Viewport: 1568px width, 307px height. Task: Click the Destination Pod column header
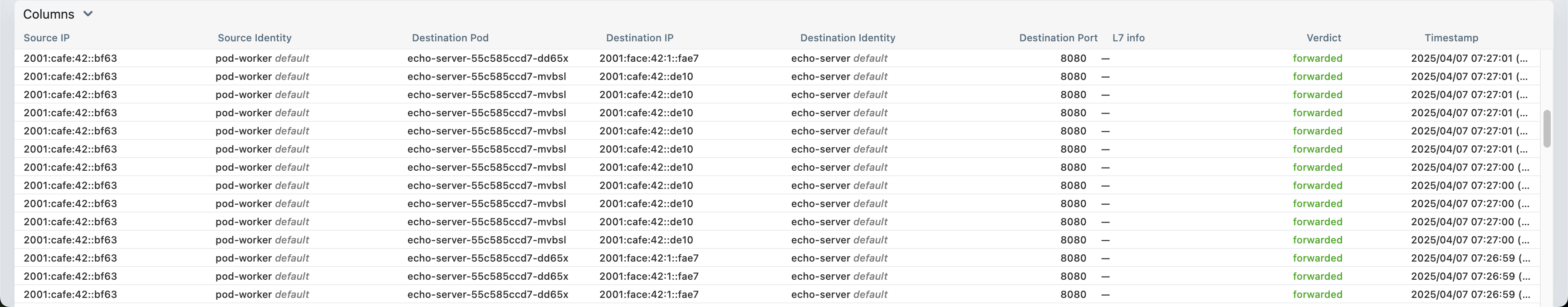tap(450, 38)
